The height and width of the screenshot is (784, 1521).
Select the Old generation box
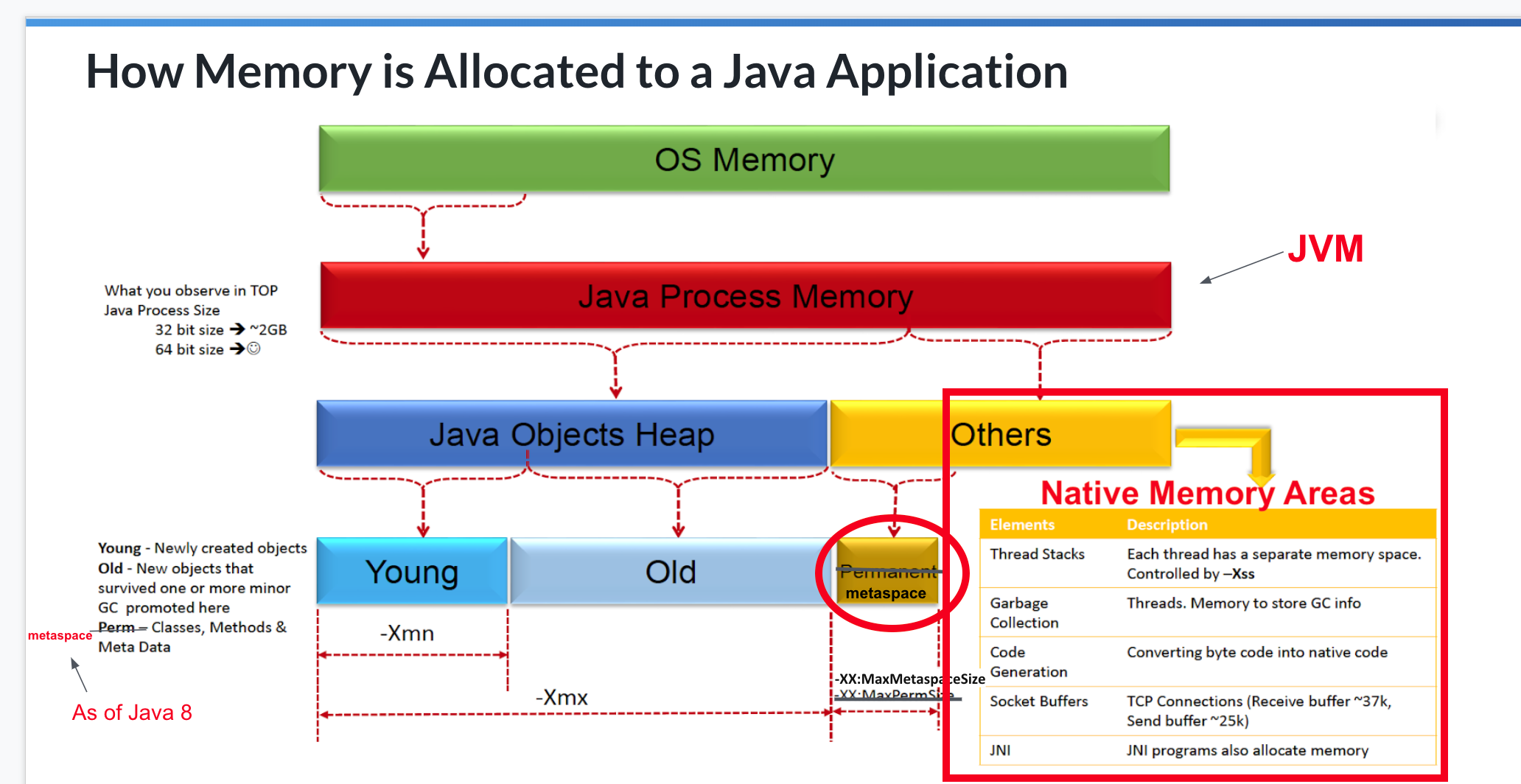(x=671, y=572)
